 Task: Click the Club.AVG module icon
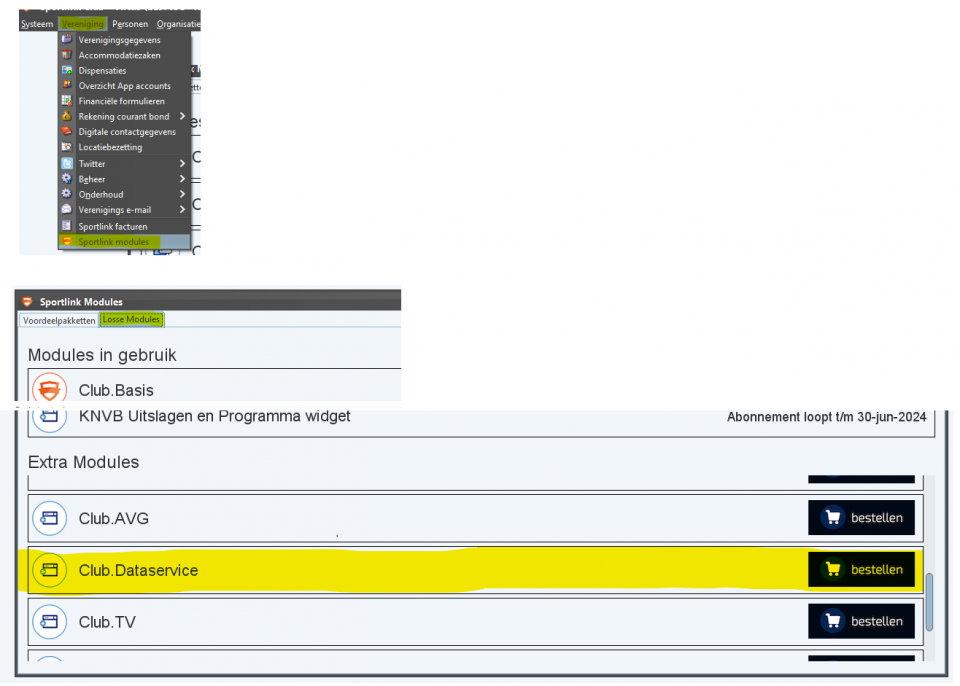(x=49, y=518)
